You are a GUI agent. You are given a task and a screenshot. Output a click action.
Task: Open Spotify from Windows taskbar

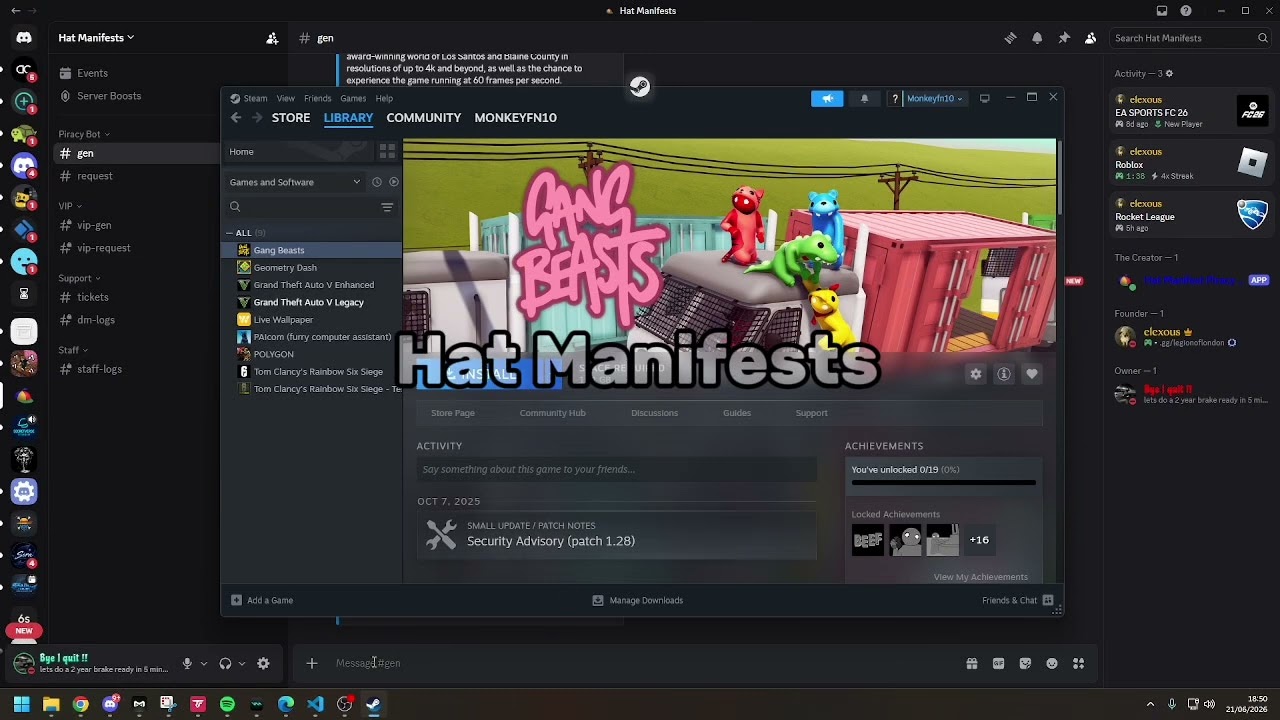(x=227, y=704)
